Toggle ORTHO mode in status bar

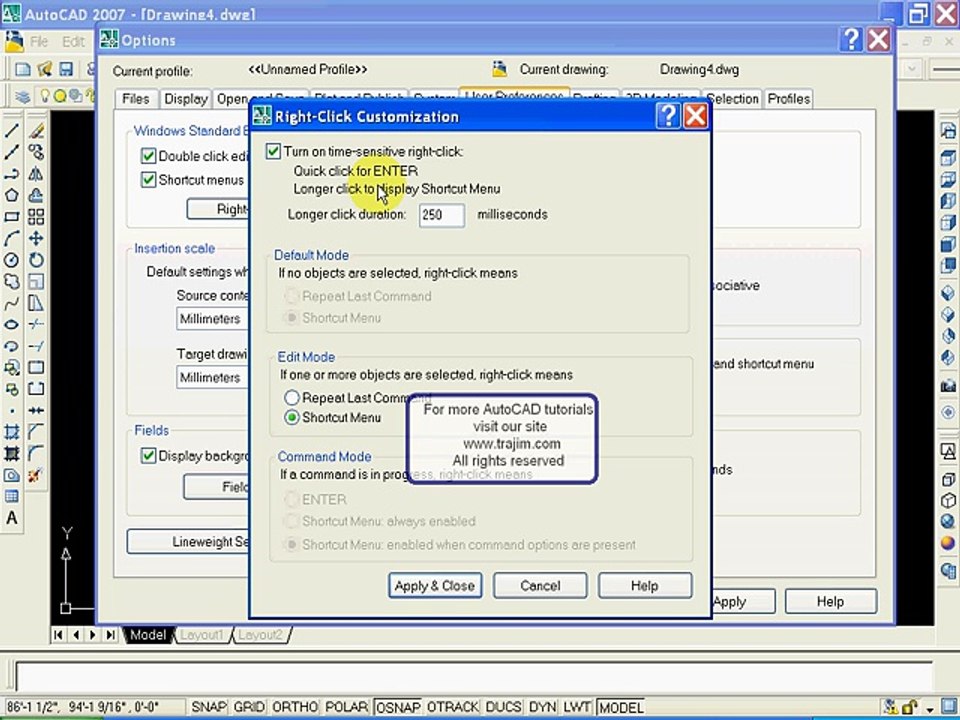click(295, 707)
